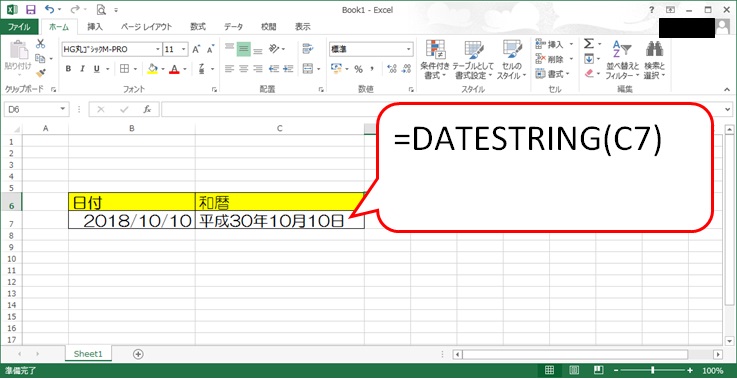Open the 標準 number format dropdown

pos(408,49)
